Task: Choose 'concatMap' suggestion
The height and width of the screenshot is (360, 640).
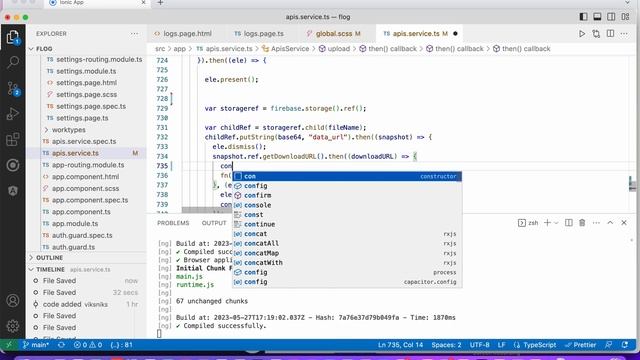Action: [x=347, y=253]
